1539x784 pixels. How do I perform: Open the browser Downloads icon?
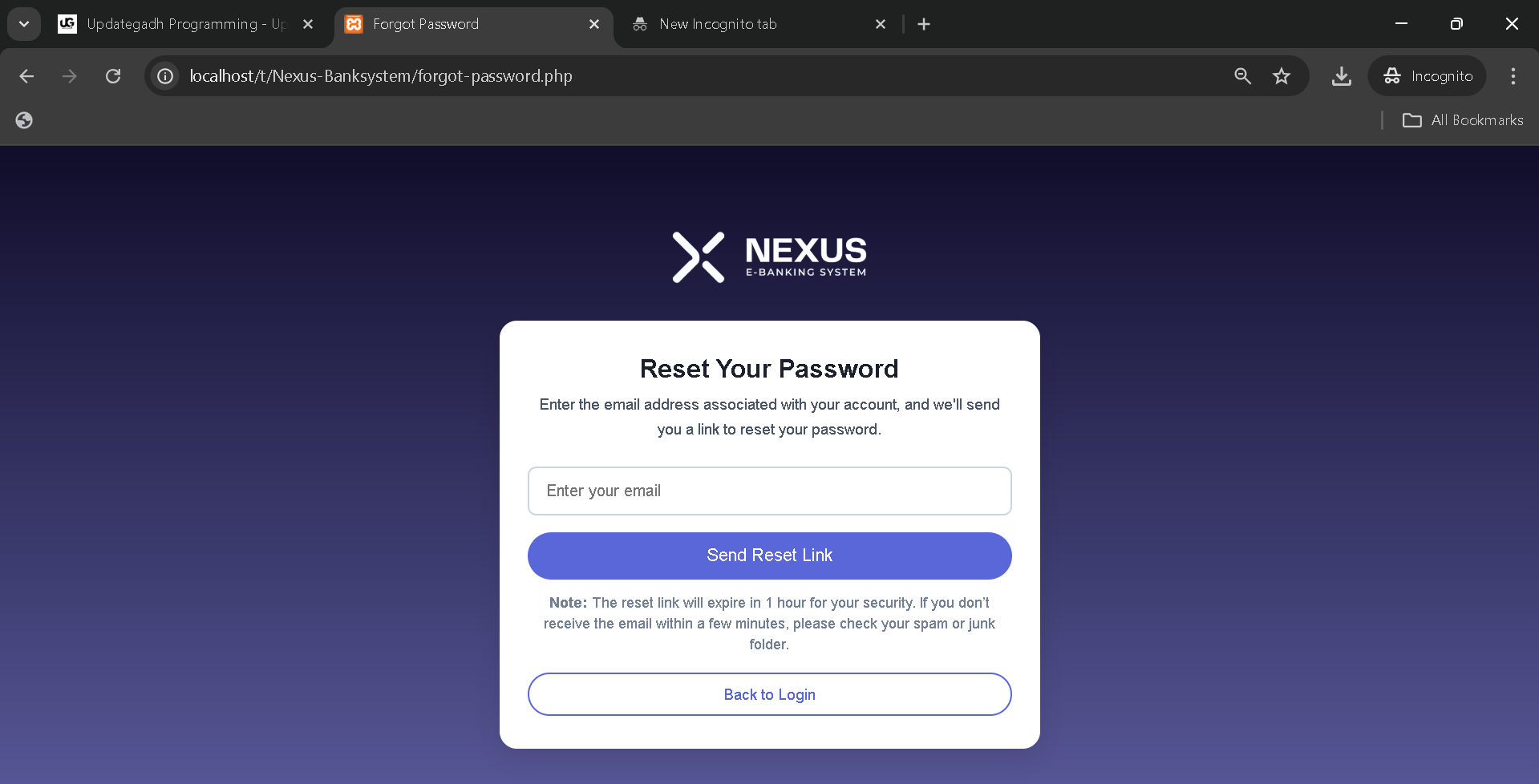1341,76
